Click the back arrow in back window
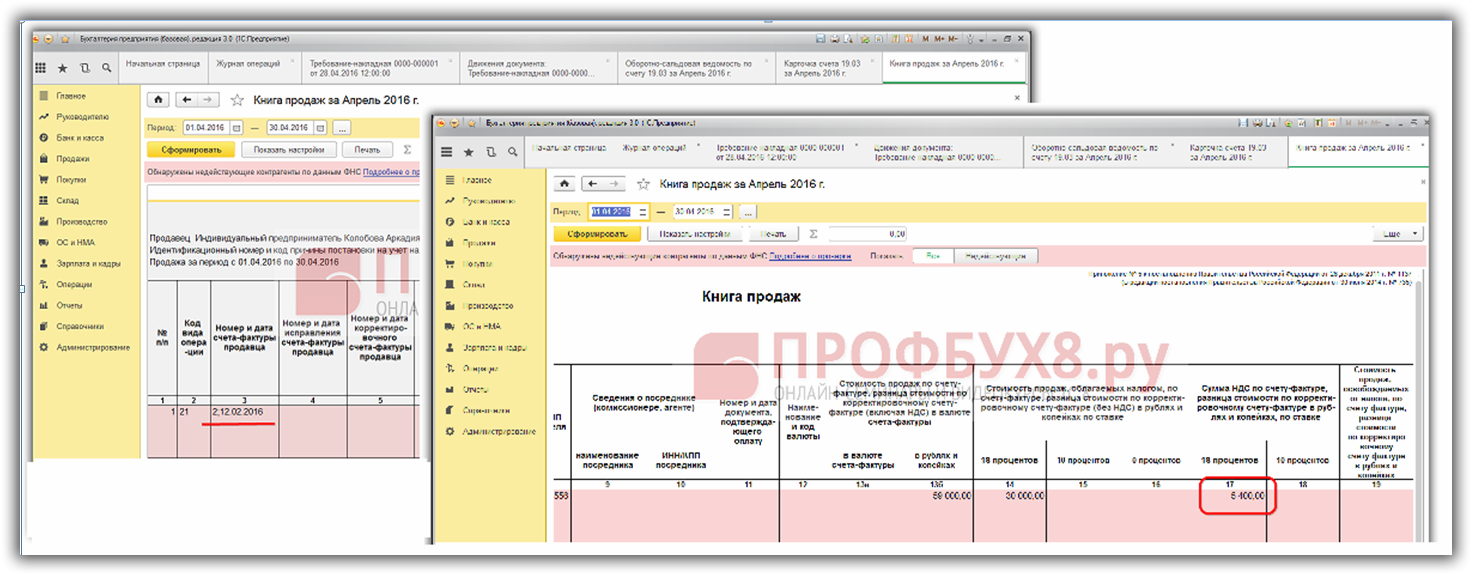The height and width of the screenshot is (575, 1472). coord(186,100)
